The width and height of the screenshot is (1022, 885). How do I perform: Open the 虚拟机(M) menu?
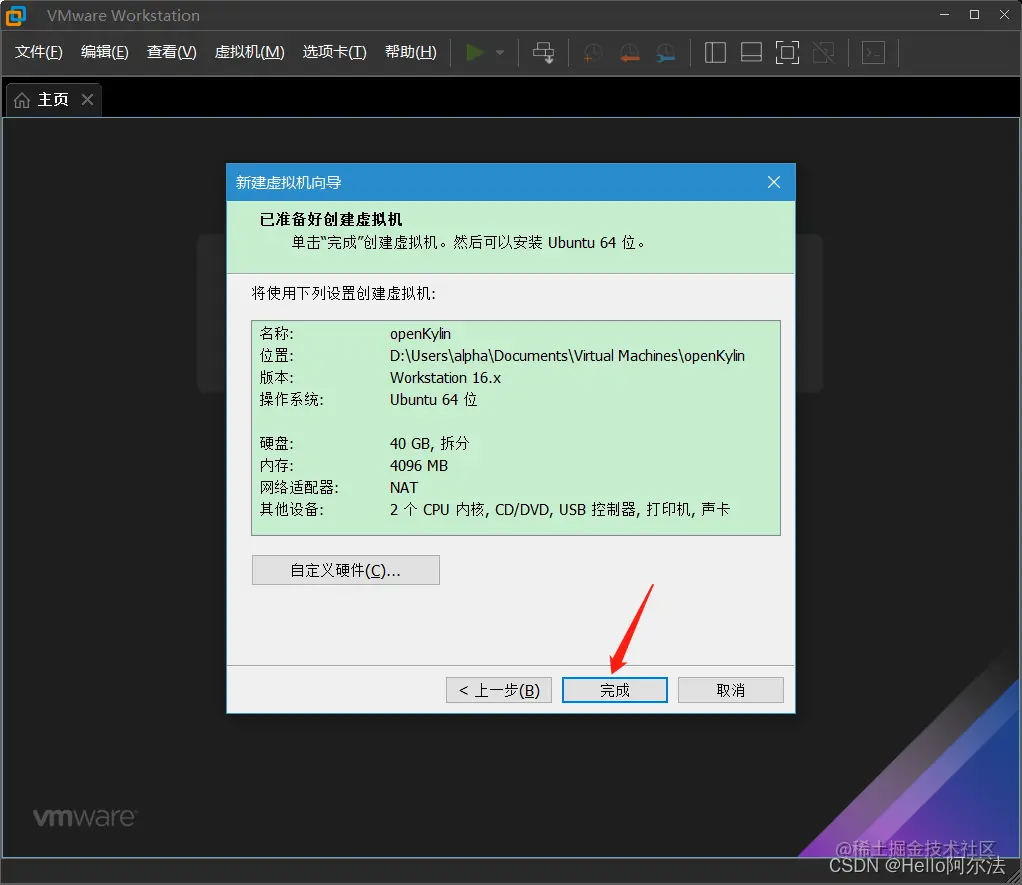(249, 52)
